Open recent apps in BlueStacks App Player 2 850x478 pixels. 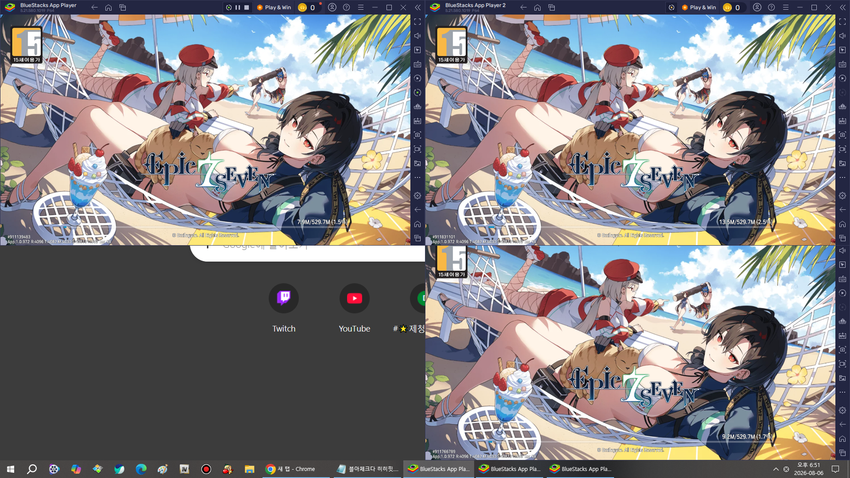point(551,8)
